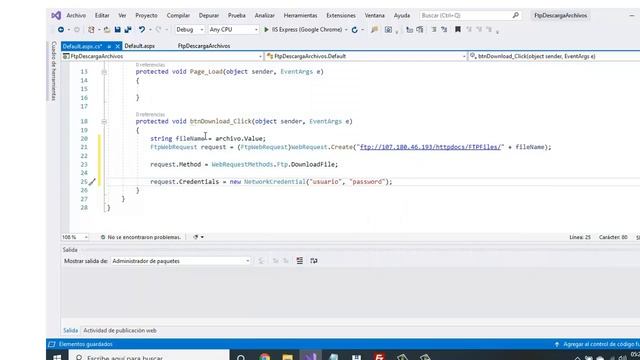Open the Ayuda menu
Screen dimensions: 640x360
[402, 16]
